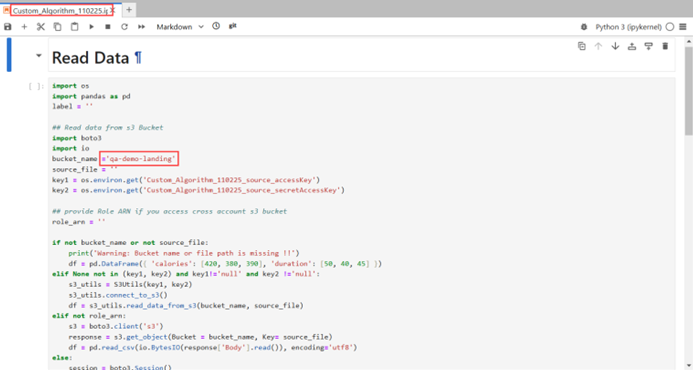
Task: Click the bug debugger icon
Action: (584, 27)
